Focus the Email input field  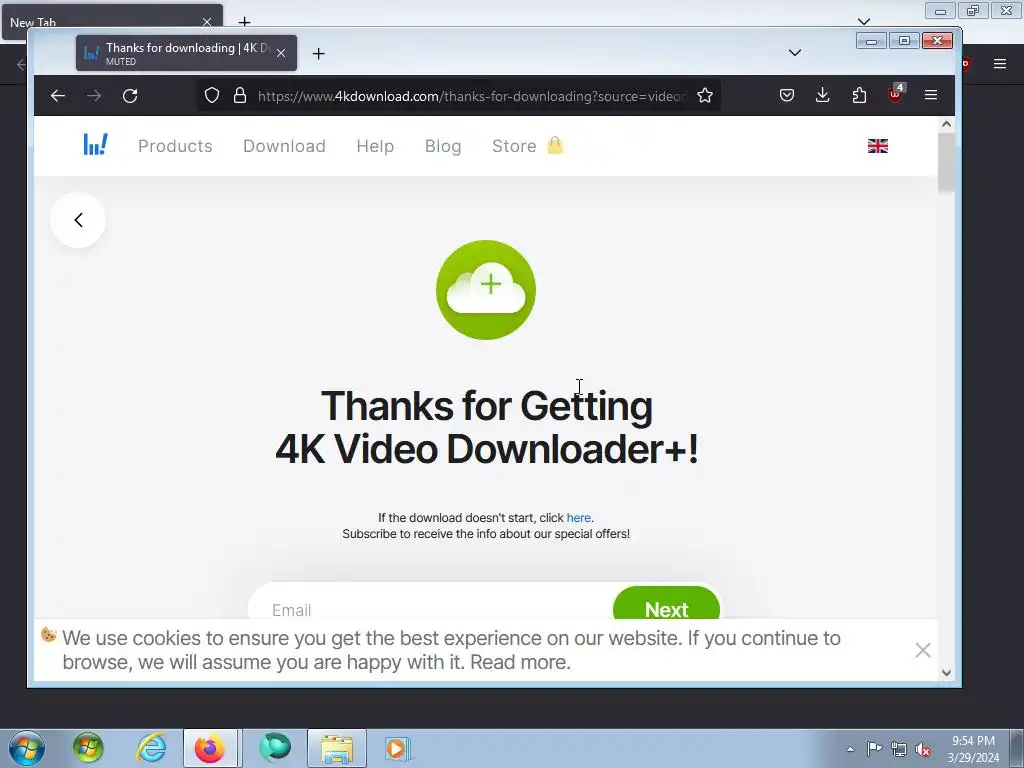(431, 603)
